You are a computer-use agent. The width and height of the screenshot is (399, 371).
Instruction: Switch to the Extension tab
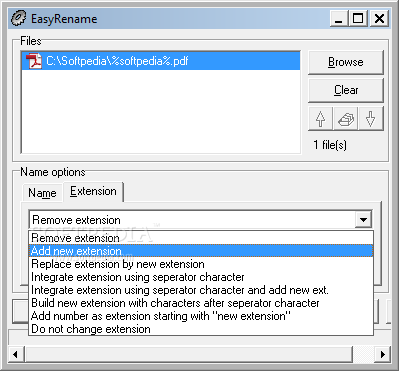pos(93,191)
